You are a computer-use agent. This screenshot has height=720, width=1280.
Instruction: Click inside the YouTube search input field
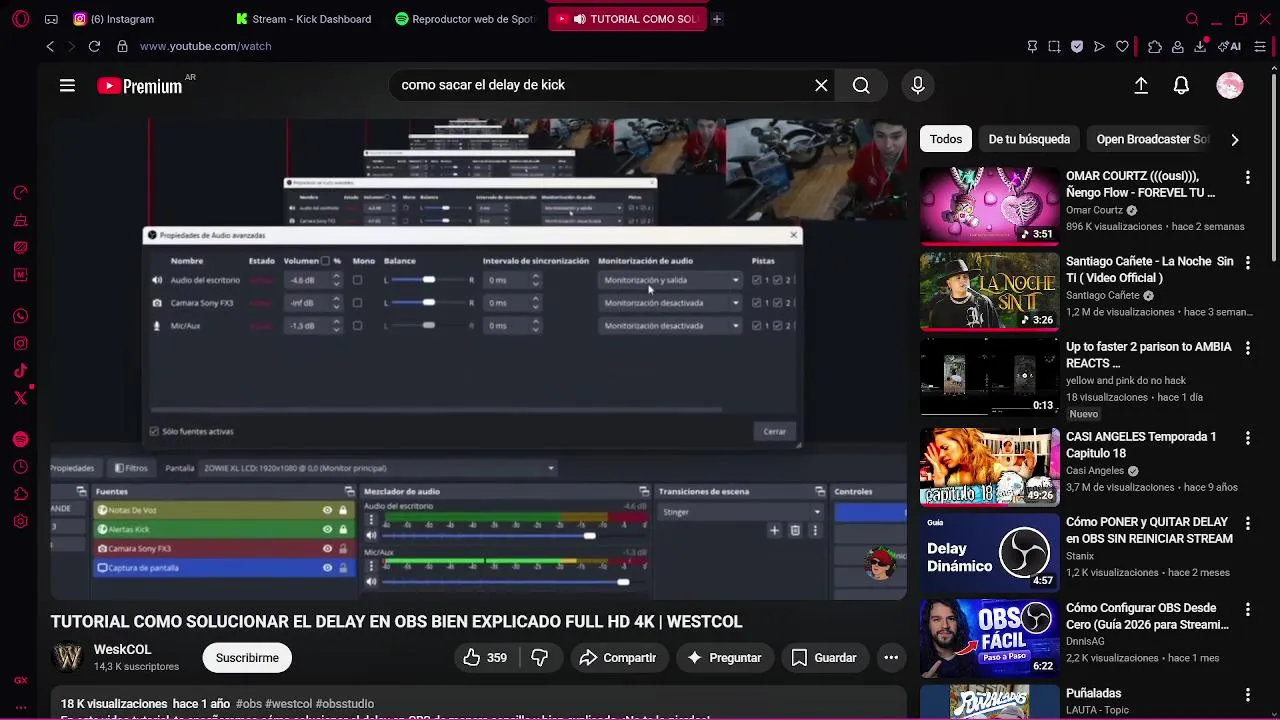[600, 86]
